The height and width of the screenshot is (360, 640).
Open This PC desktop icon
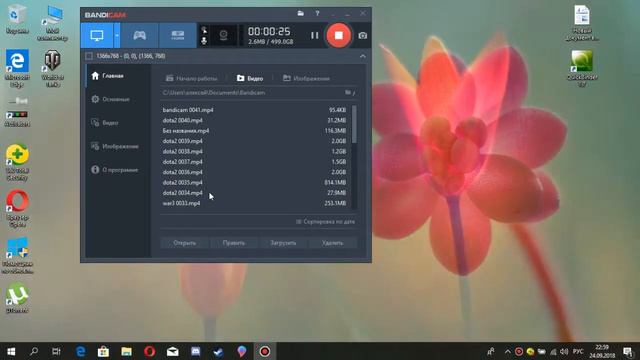pyautogui.click(x=52, y=23)
